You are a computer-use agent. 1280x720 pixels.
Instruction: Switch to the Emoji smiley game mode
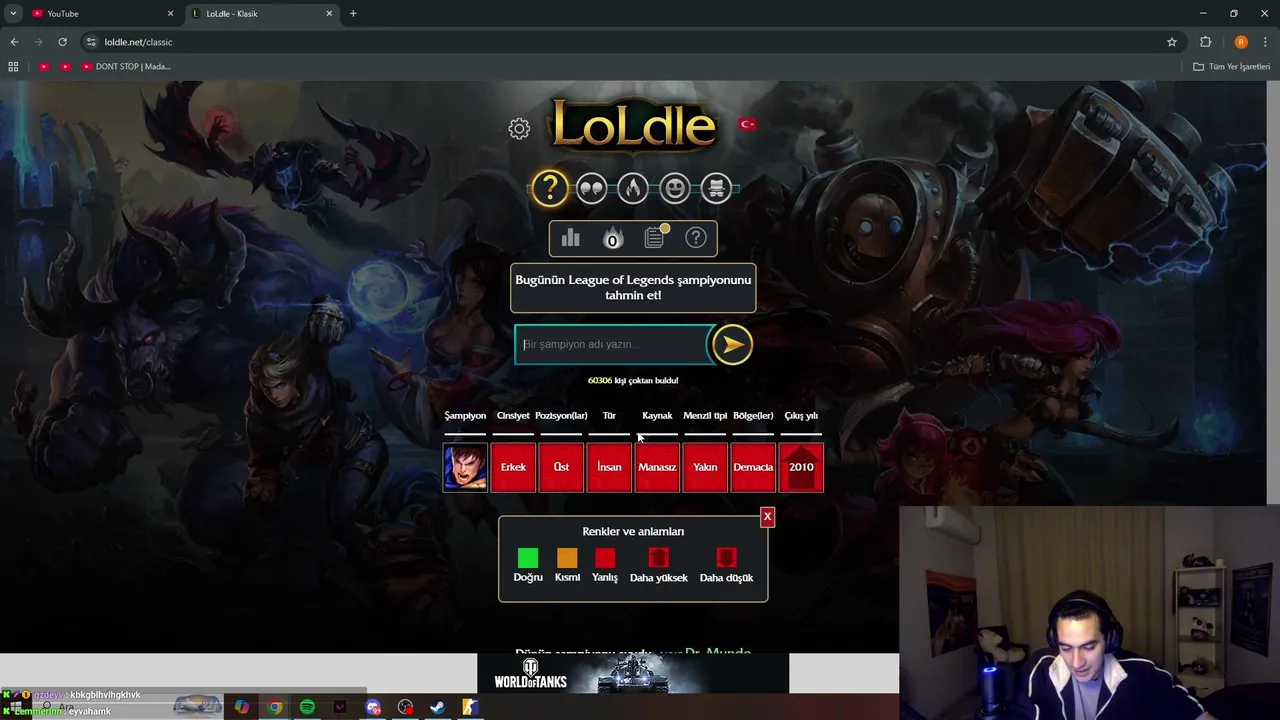[675, 188]
